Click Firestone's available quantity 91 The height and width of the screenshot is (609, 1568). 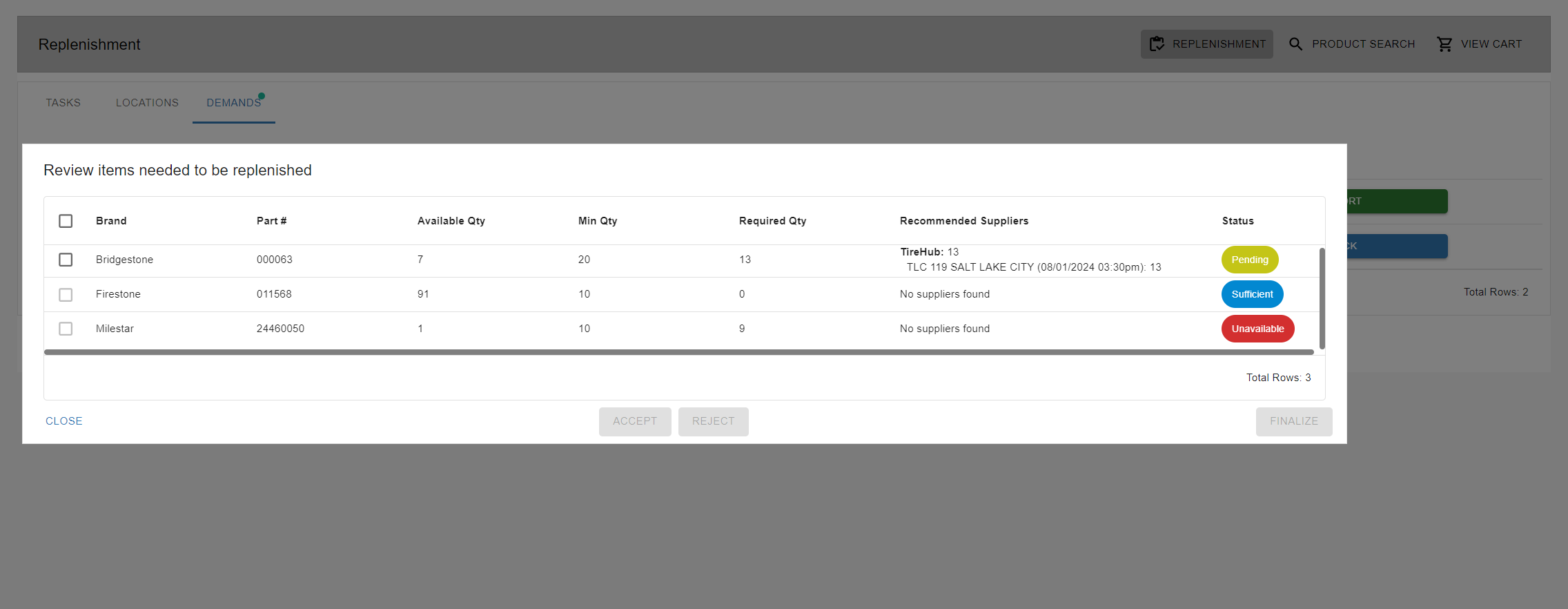(x=423, y=294)
